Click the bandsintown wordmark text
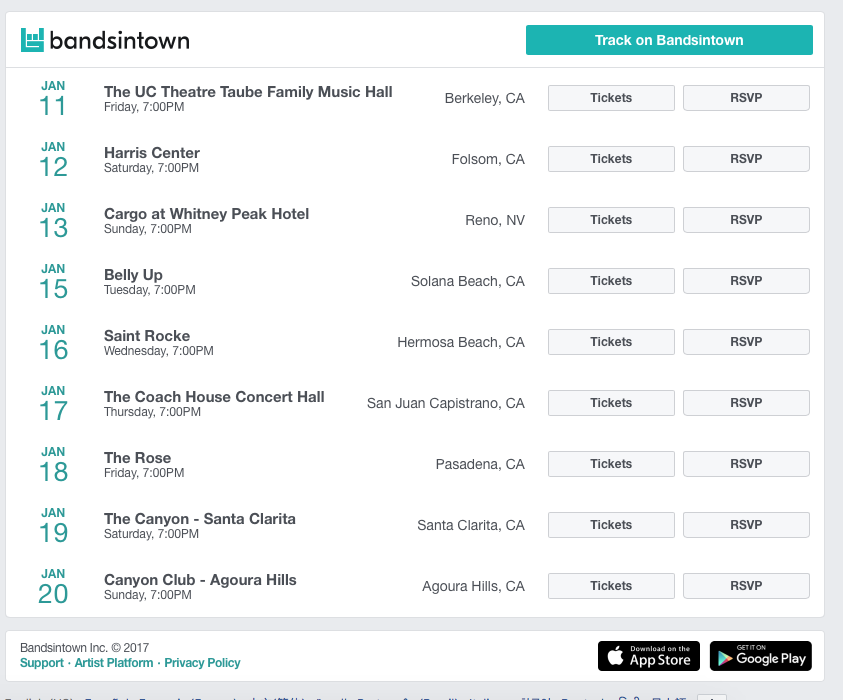843x700 pixels. pyautogui.click(x=119, y=41)
